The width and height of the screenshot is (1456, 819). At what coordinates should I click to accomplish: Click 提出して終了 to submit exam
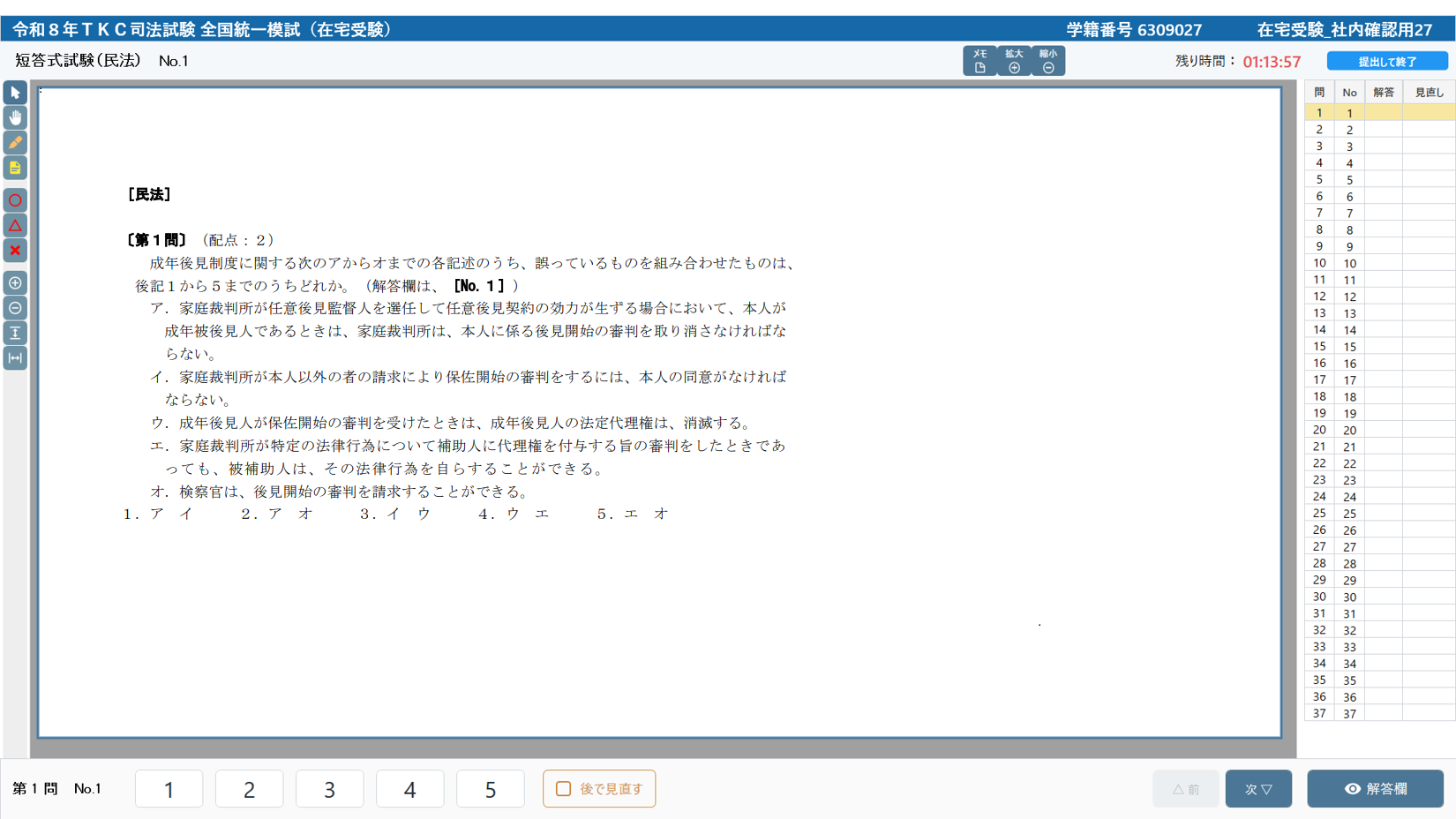(x=1387, y=61)
